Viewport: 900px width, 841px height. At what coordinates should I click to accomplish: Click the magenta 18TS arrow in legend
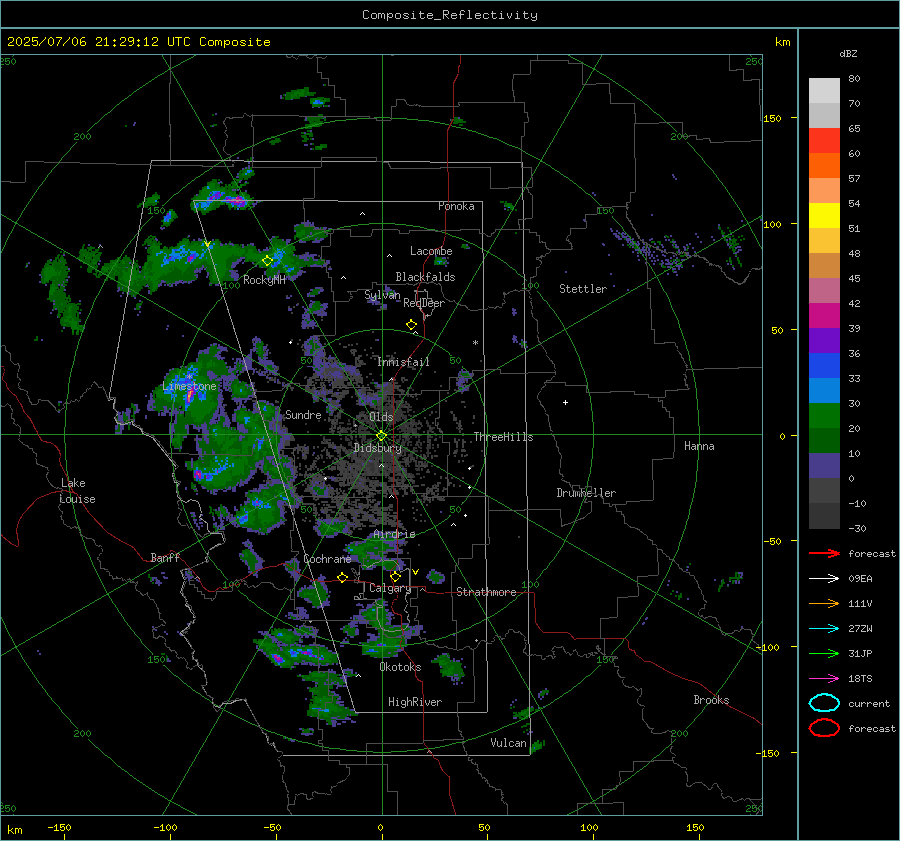[x=824, y=679]
